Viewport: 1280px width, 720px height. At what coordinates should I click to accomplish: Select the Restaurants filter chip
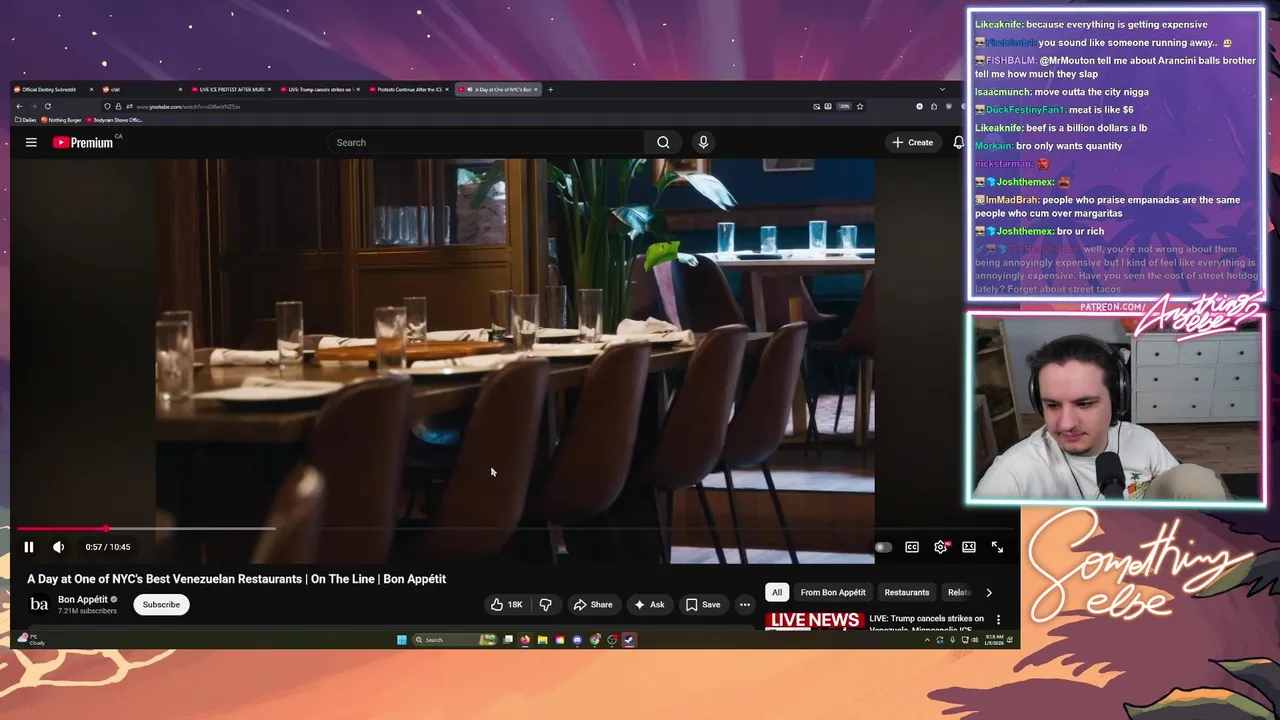(x=907, y=592)
